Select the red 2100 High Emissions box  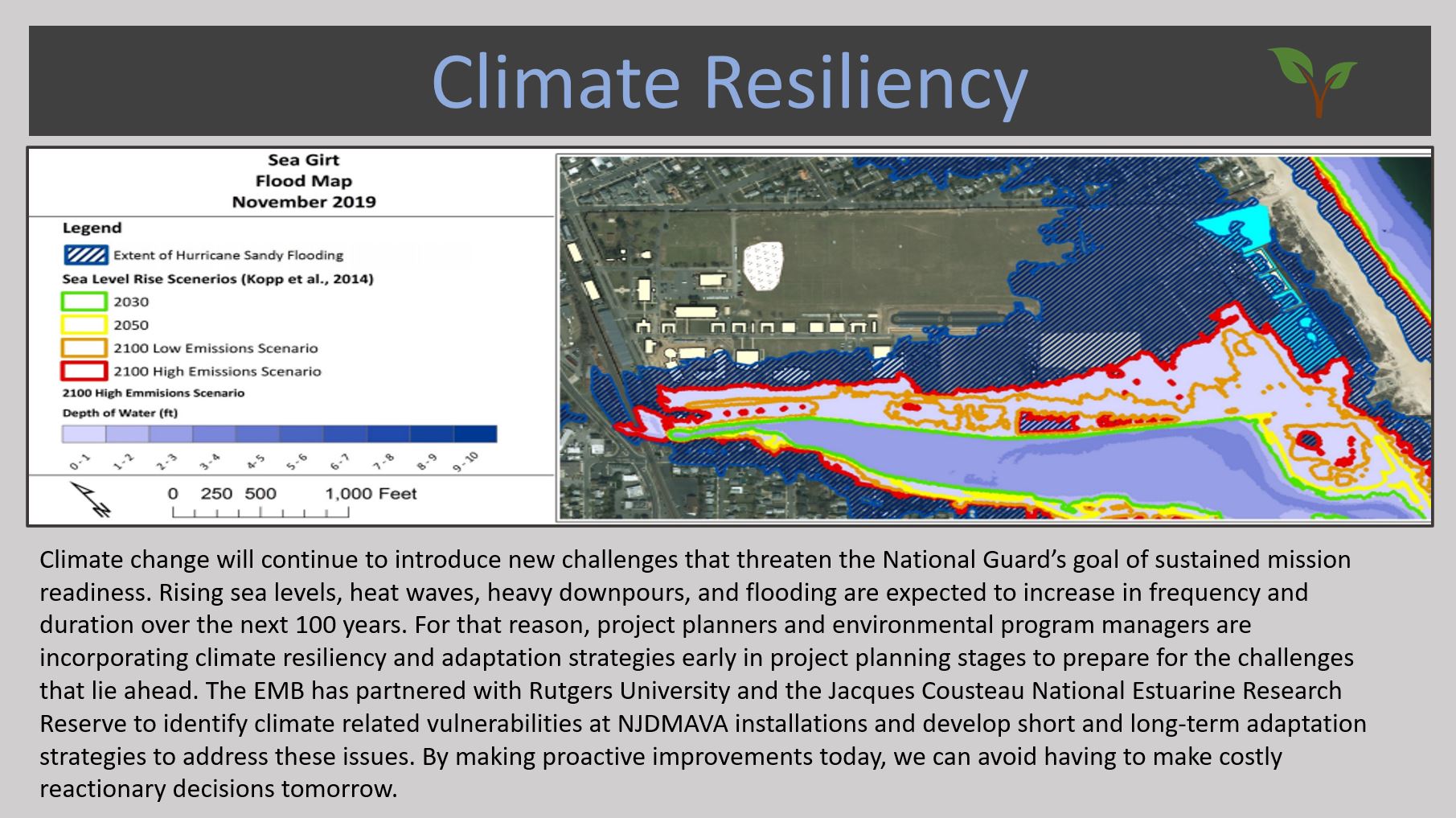click(84, 372)
